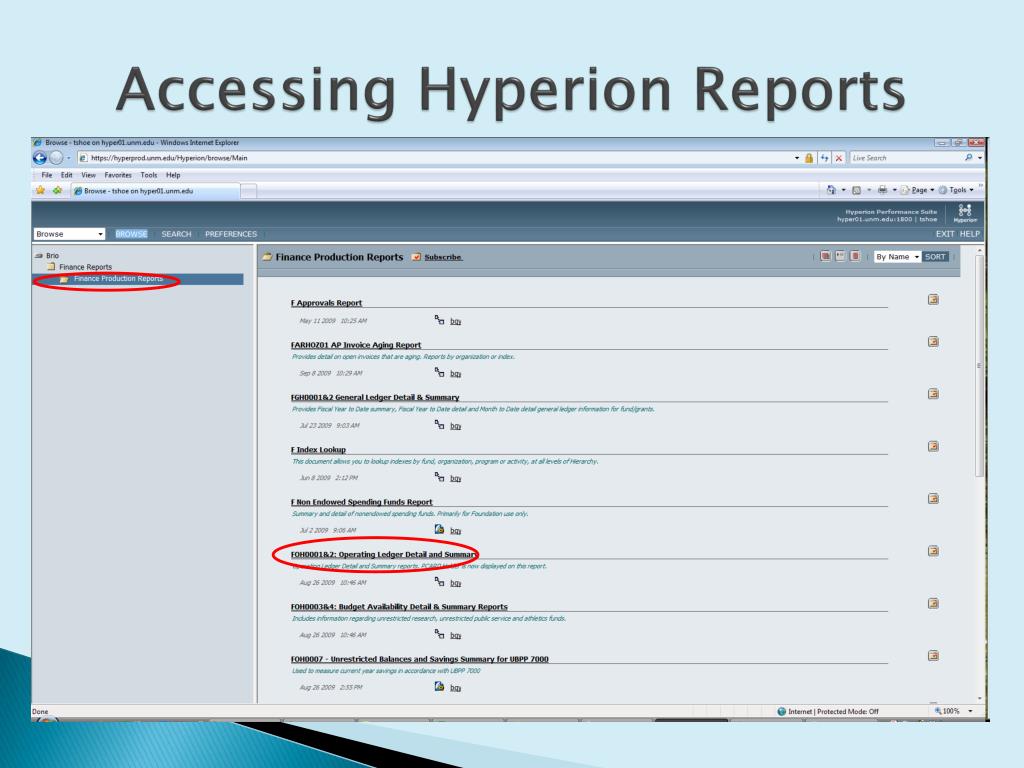Image resolution: width=1024 pixels, height=768 pixels.
Task: Open the Print dropdown arrow
Action: pyautogui.click(x=894, y=190)
